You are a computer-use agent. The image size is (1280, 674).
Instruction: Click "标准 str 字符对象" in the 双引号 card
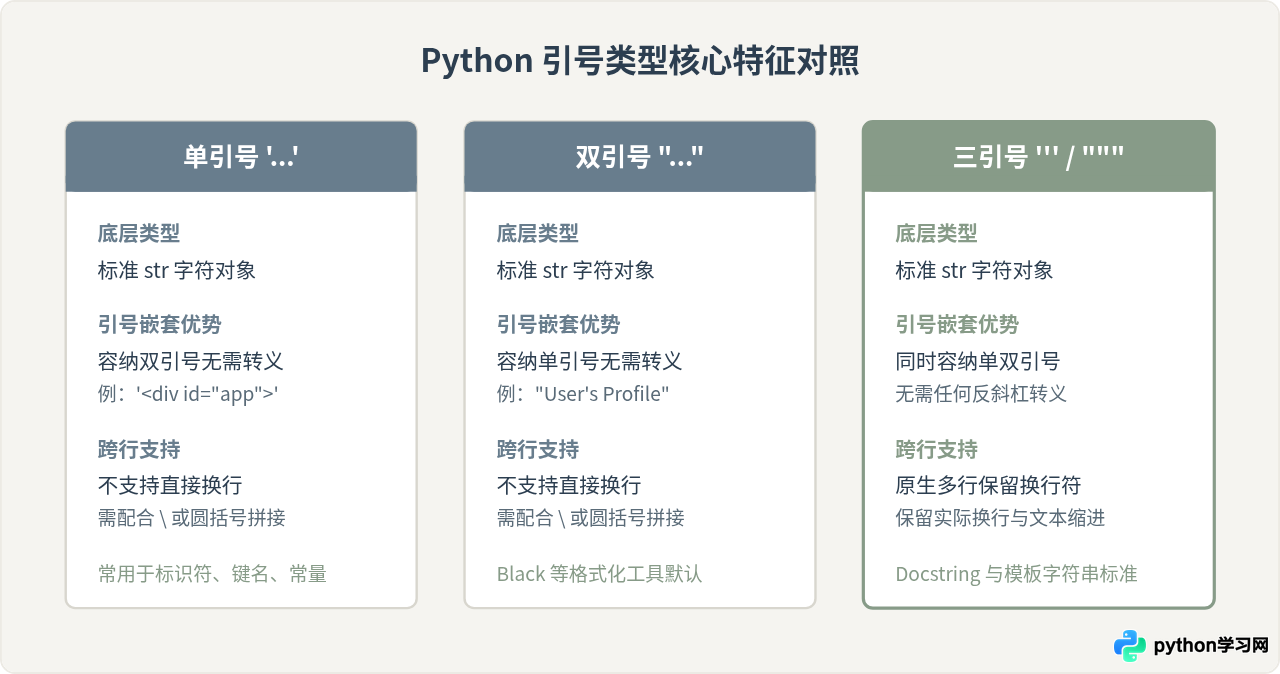(x=576, y=270)
